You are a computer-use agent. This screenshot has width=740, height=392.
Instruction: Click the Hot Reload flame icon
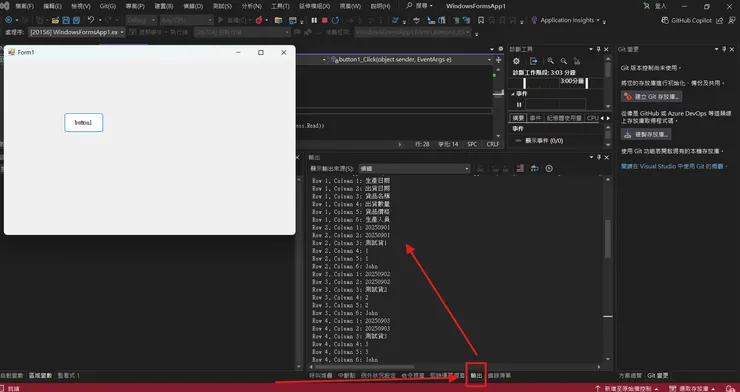[259, 20]
